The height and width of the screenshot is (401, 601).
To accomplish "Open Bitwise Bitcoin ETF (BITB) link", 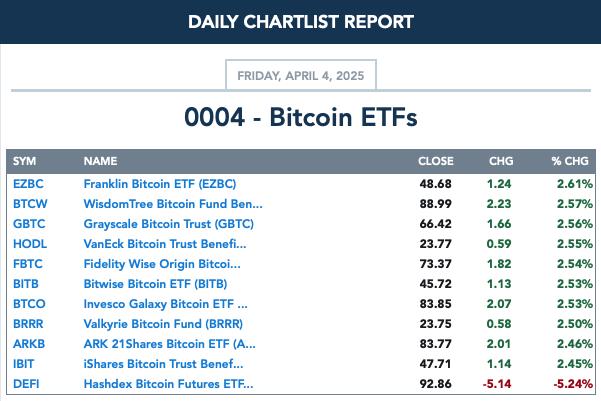I will pyautogui.click(x=155, y=284).
